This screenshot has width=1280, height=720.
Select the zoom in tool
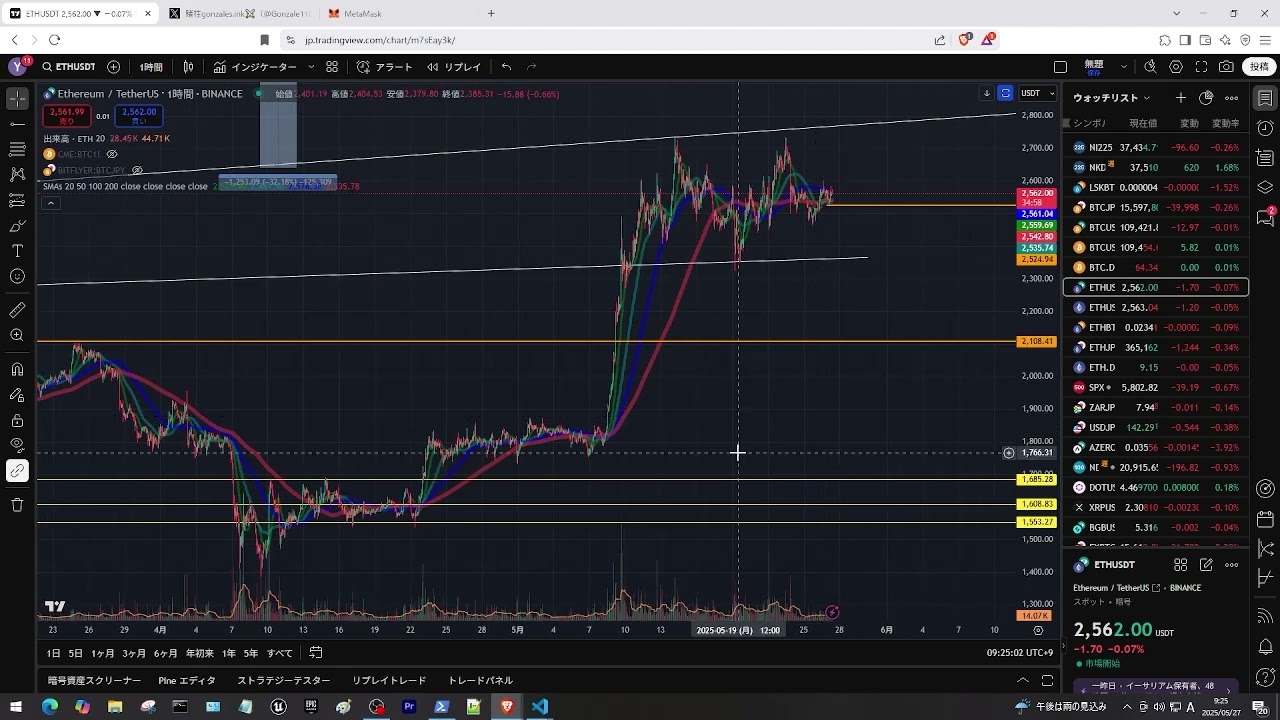coord(17,335)
